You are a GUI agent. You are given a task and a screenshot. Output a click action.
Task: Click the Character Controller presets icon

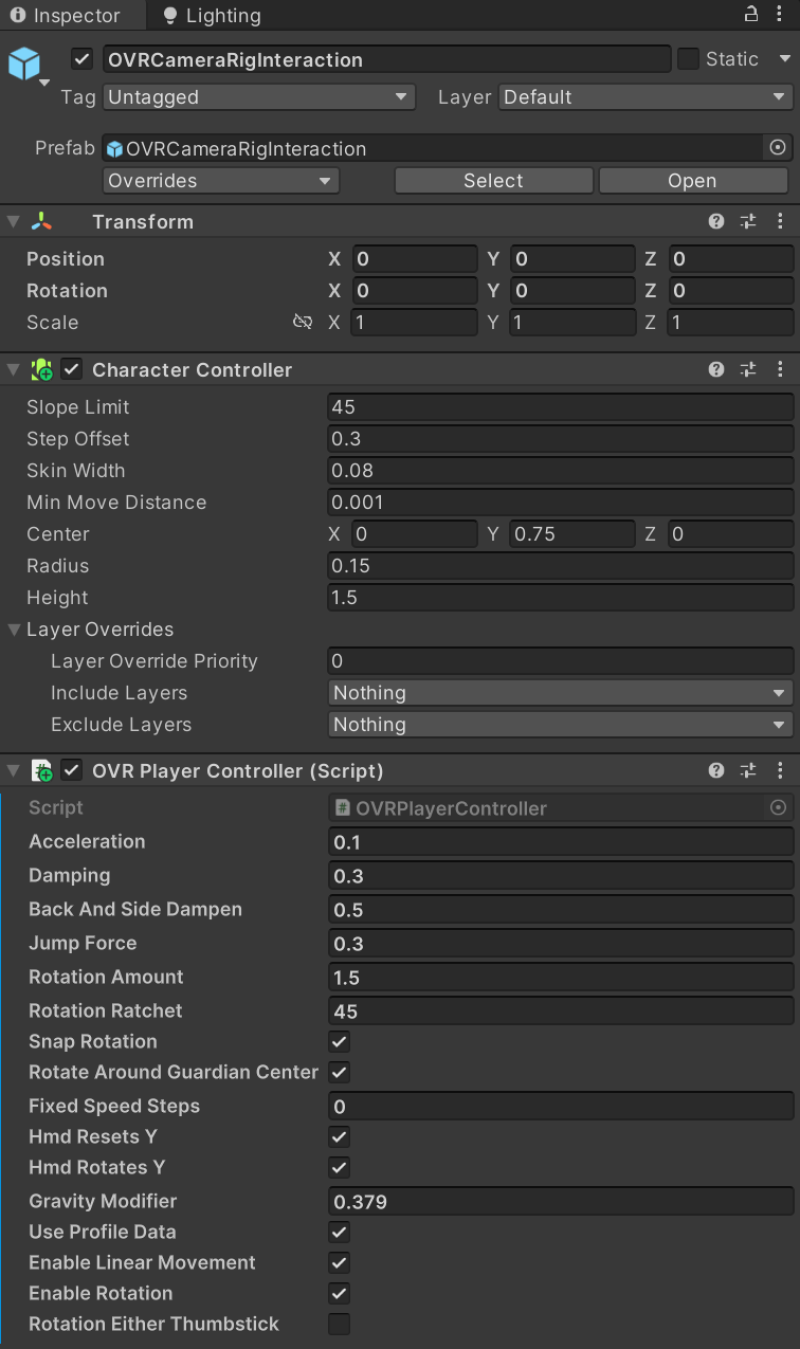pyautogui.click(x=748, y=369)
